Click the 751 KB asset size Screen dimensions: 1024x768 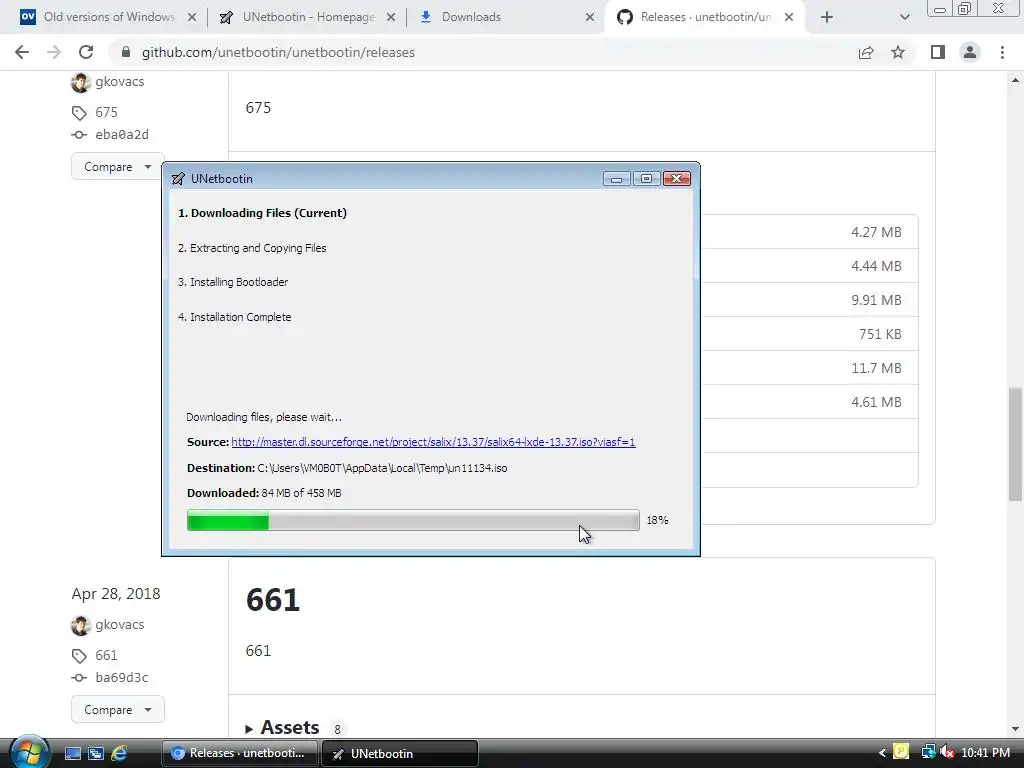(880, 334)
